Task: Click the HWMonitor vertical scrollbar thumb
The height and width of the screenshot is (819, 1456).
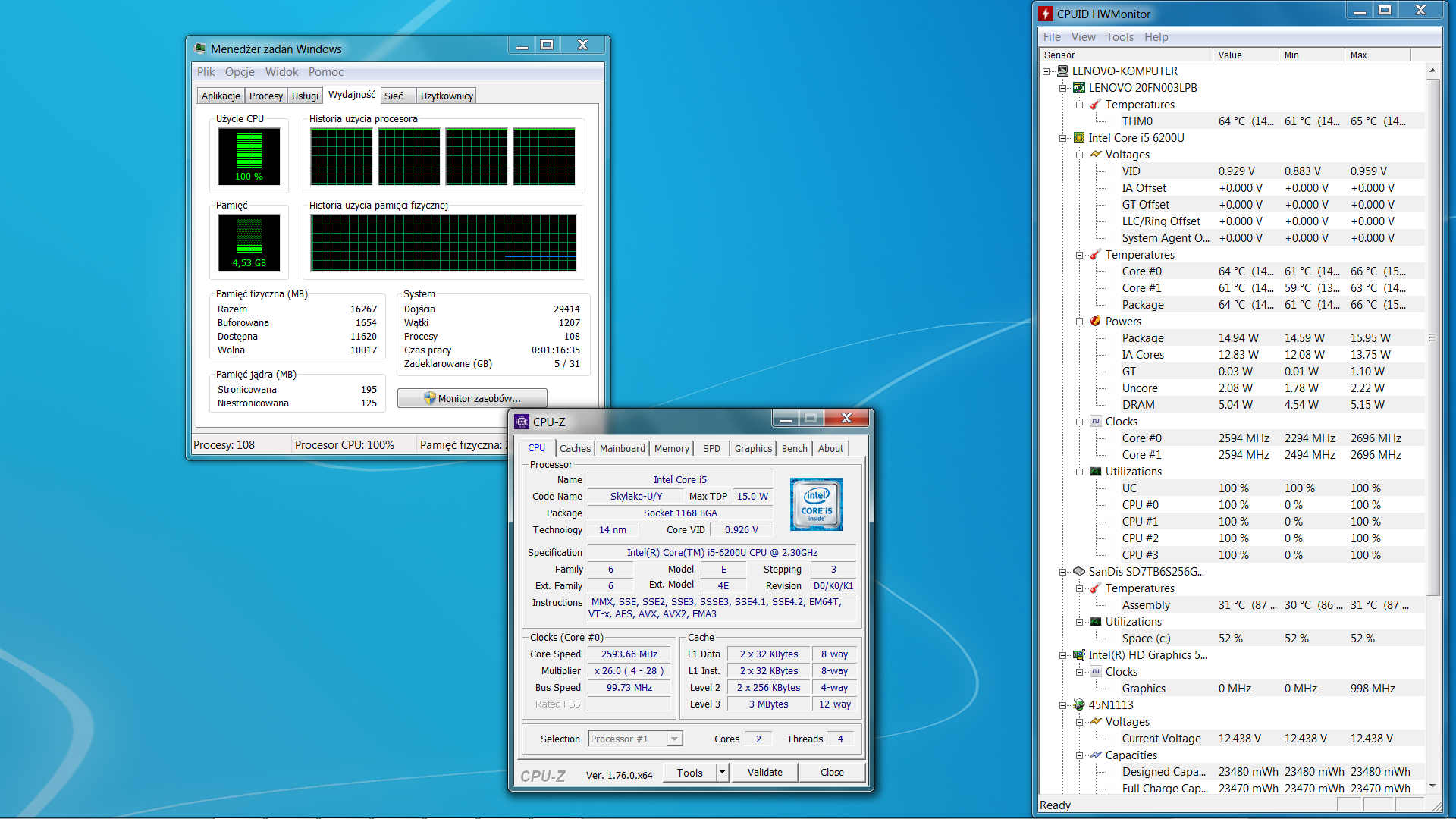Action: tap(1432, 337)
